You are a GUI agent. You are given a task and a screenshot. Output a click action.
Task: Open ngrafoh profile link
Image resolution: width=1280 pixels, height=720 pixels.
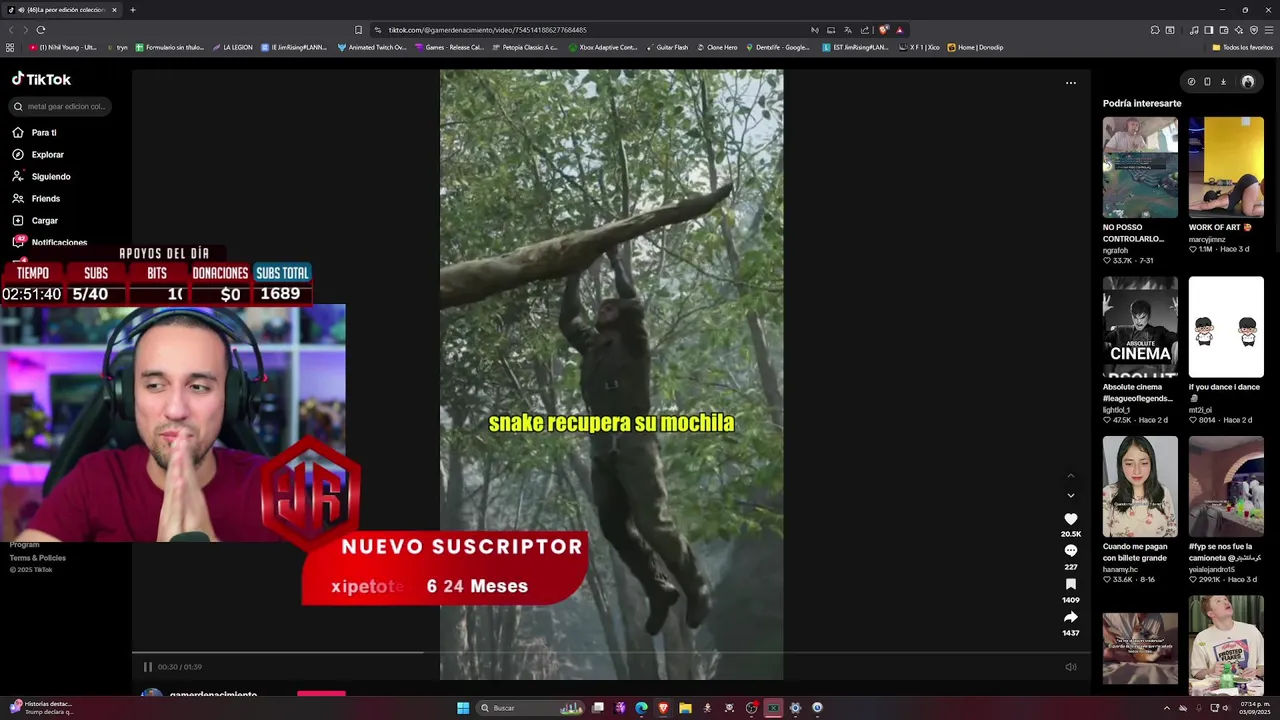pyautogui.click(x=1115, y=250)
